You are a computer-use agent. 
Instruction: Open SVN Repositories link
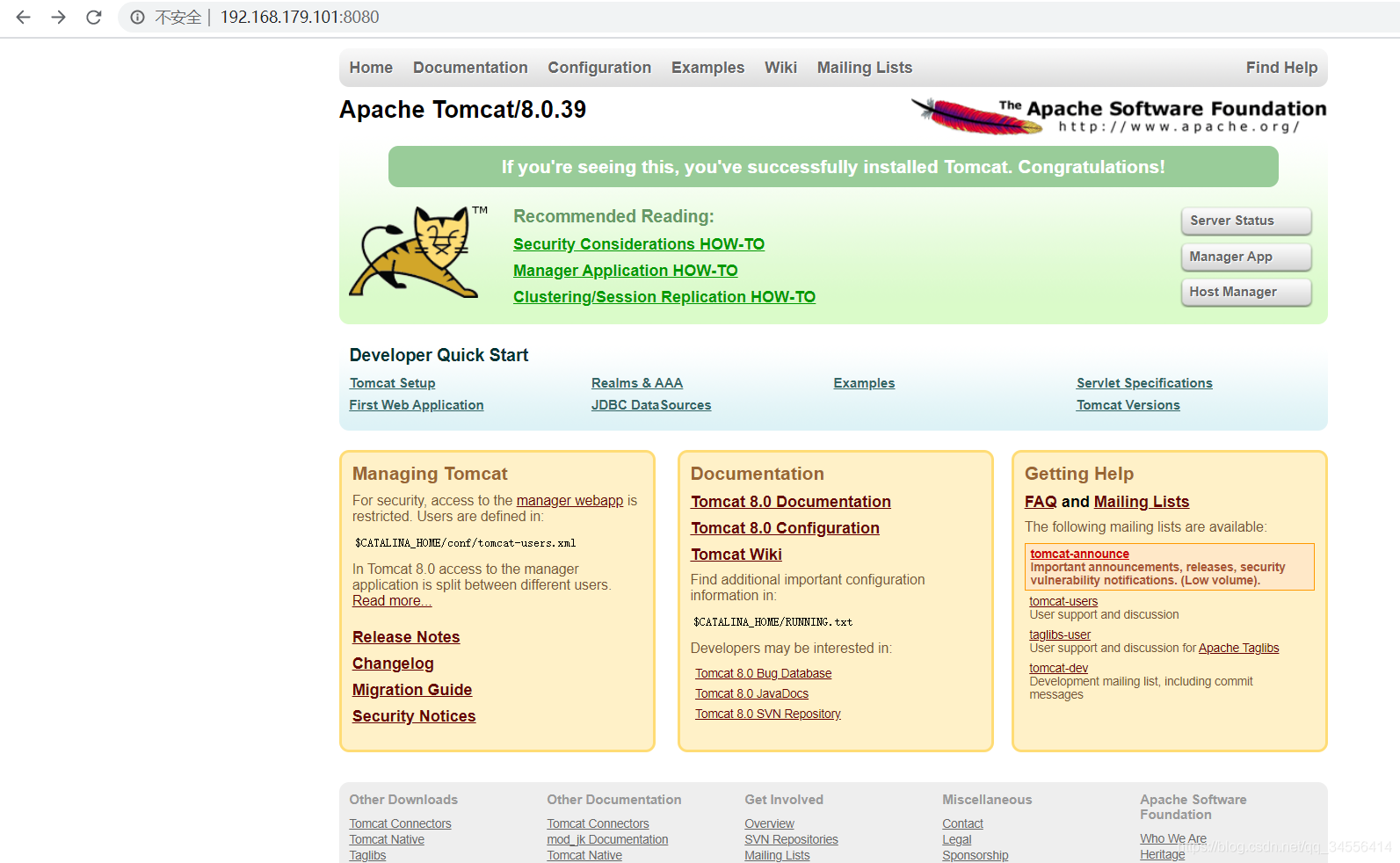click(791, 839)
